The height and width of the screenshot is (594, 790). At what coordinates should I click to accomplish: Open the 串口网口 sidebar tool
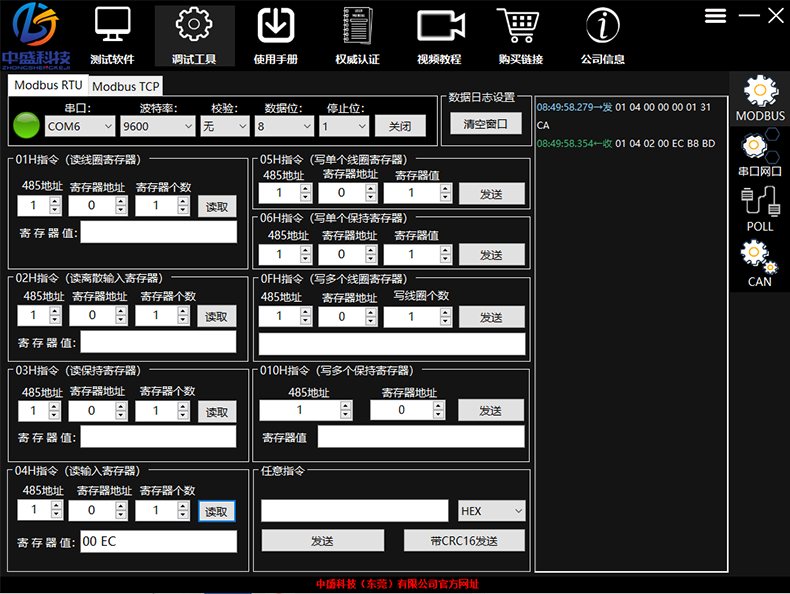click(760, 153)
